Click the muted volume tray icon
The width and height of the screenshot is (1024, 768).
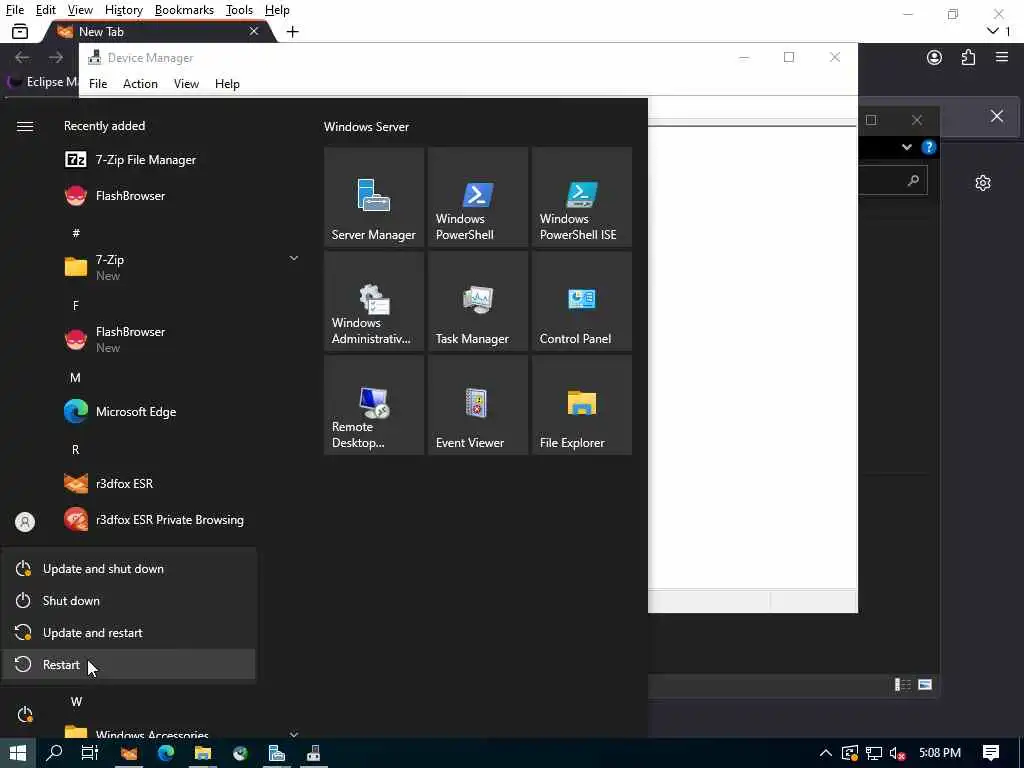pyautogui.click(x=897, y=754)
